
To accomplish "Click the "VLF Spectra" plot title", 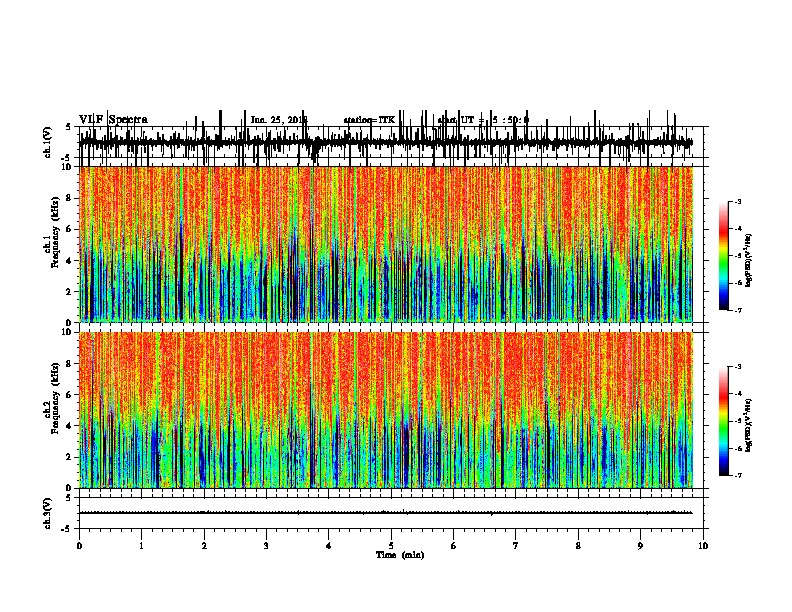I will pyautogui.click(x=113, y=120).
